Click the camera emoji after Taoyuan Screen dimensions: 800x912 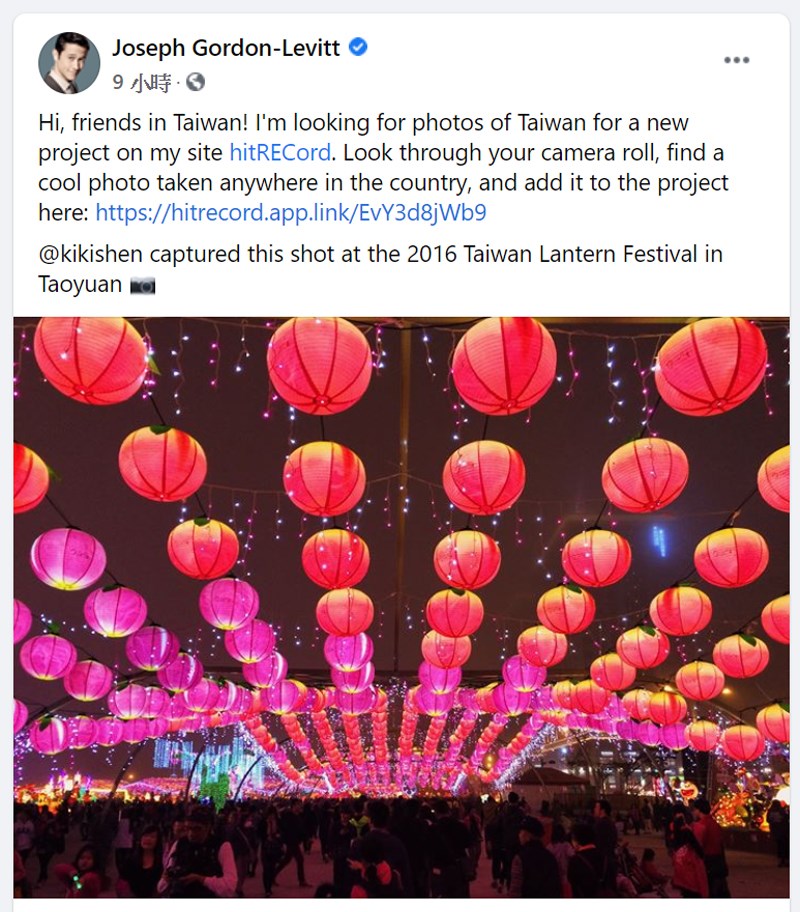point(143,286)
